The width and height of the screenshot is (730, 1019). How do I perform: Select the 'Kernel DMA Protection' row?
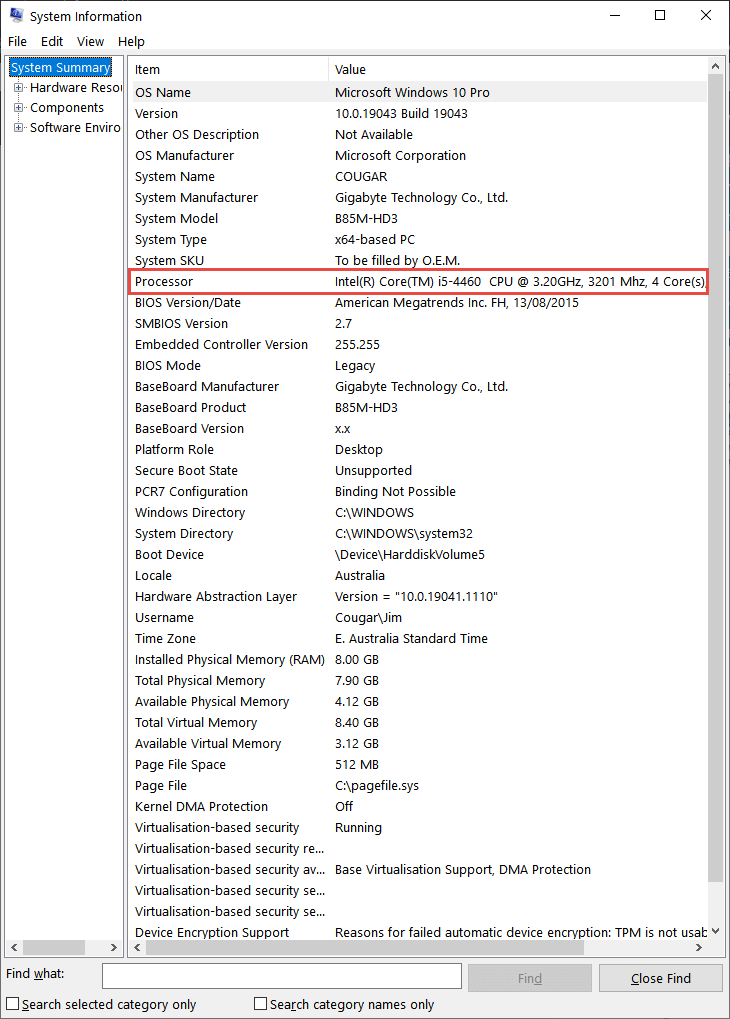417,806
